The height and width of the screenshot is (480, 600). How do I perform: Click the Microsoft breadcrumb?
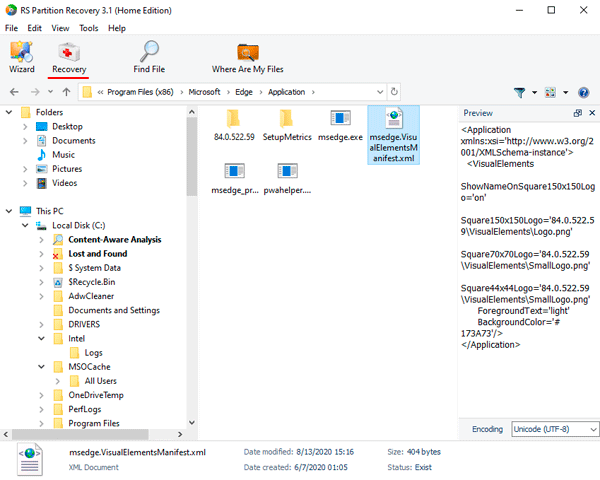(x=204, y=92)
